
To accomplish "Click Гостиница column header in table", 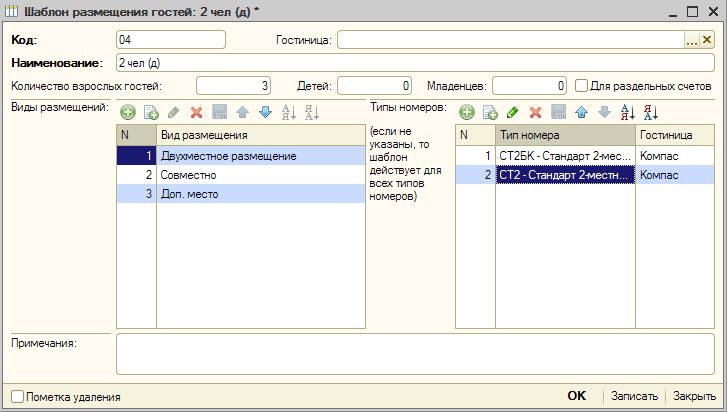I will coord(675,135).
